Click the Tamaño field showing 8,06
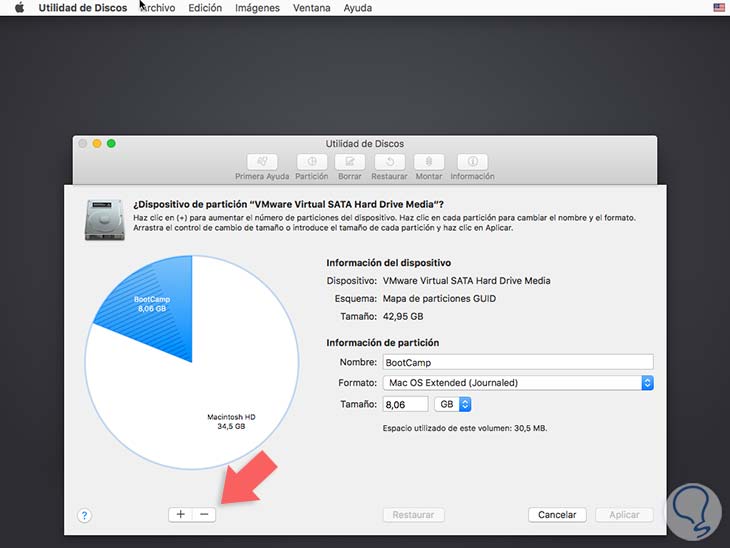This screenshot has width=730, height=548. (405, 404)
